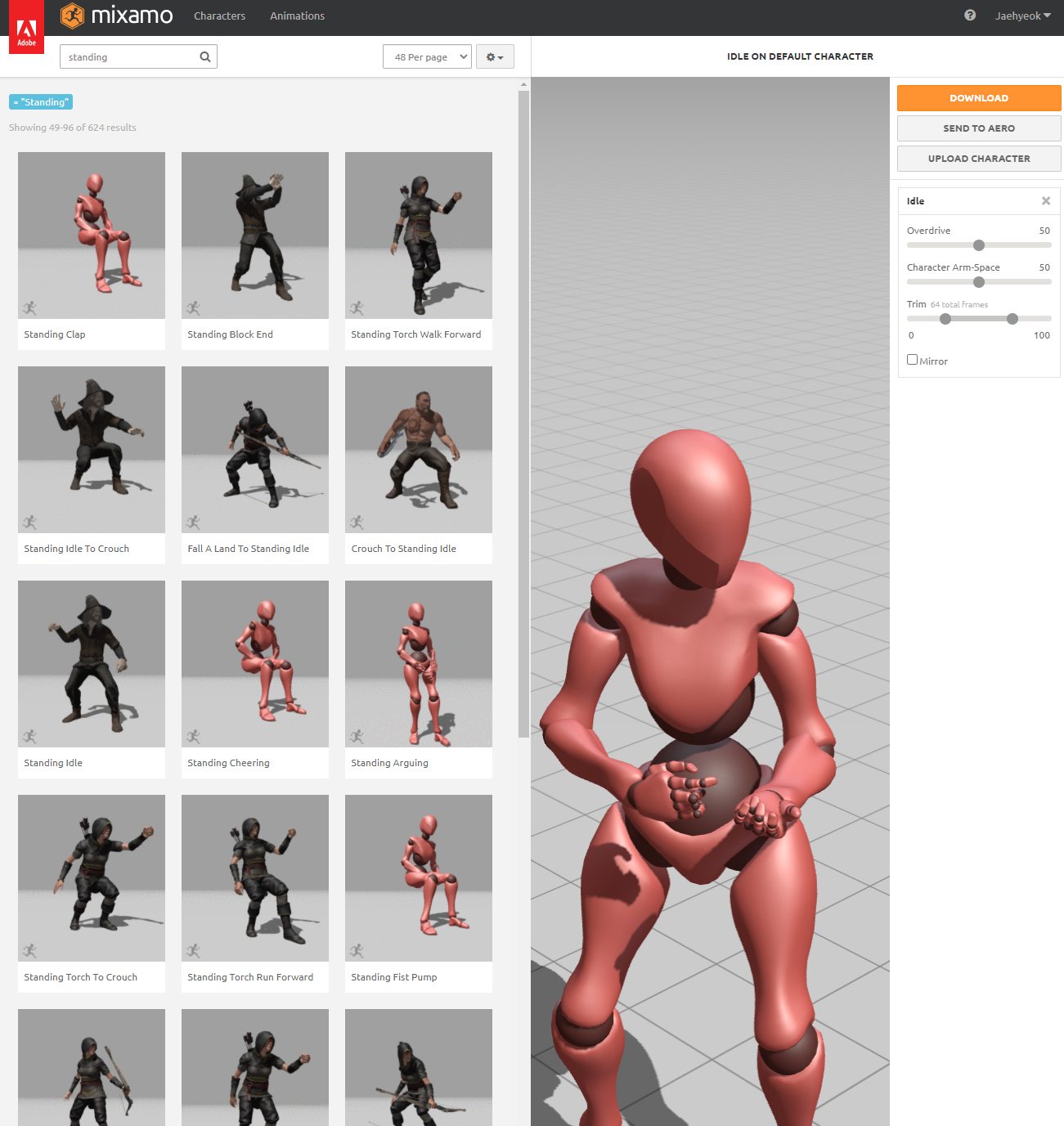Viewport: 1064px width, 1126px height.
Task: Click the running-man icon on Crouch To Standing Idle
Action: click(357, 523)
